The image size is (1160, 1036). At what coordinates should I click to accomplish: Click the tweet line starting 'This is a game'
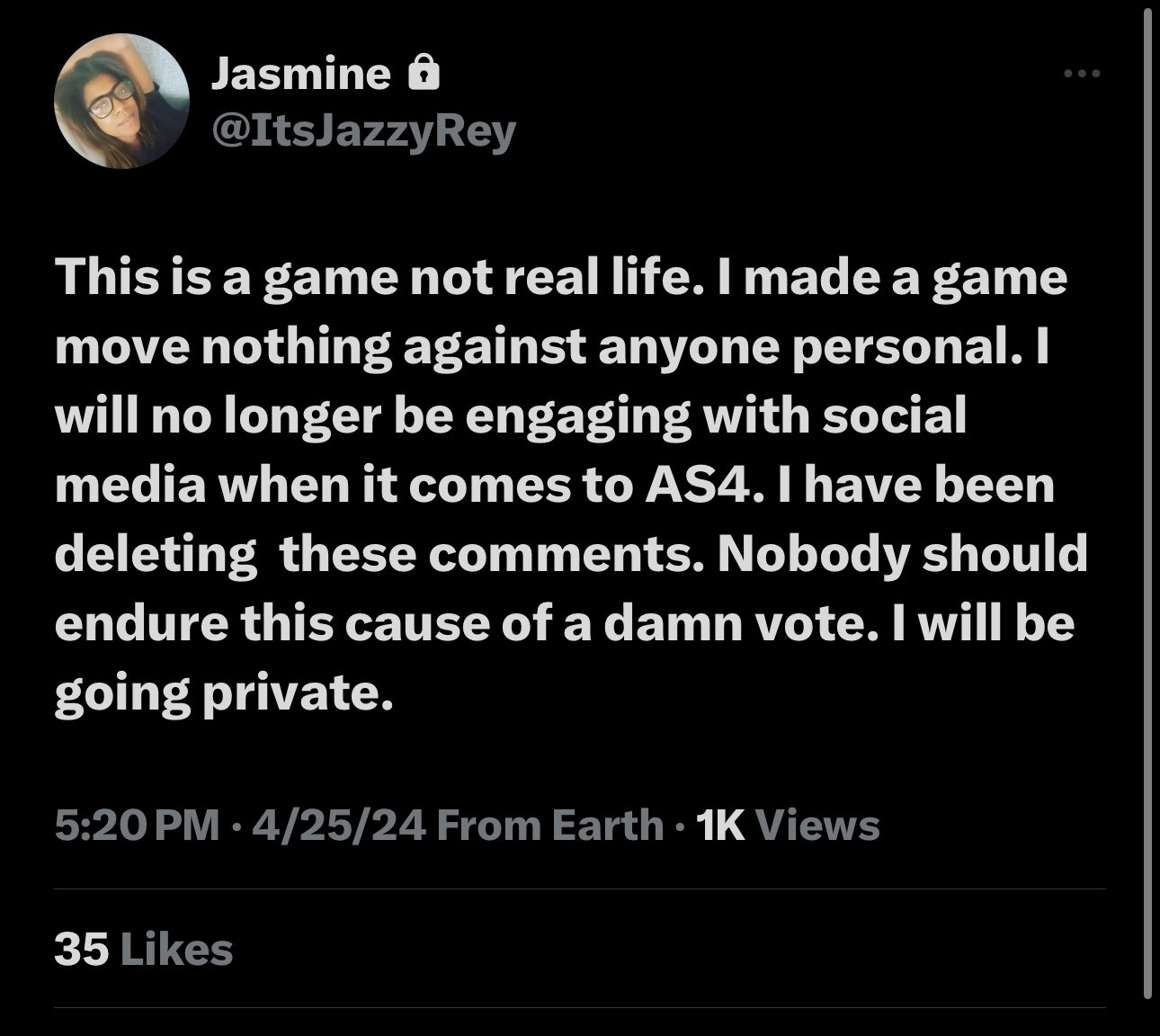click(561, 279)
